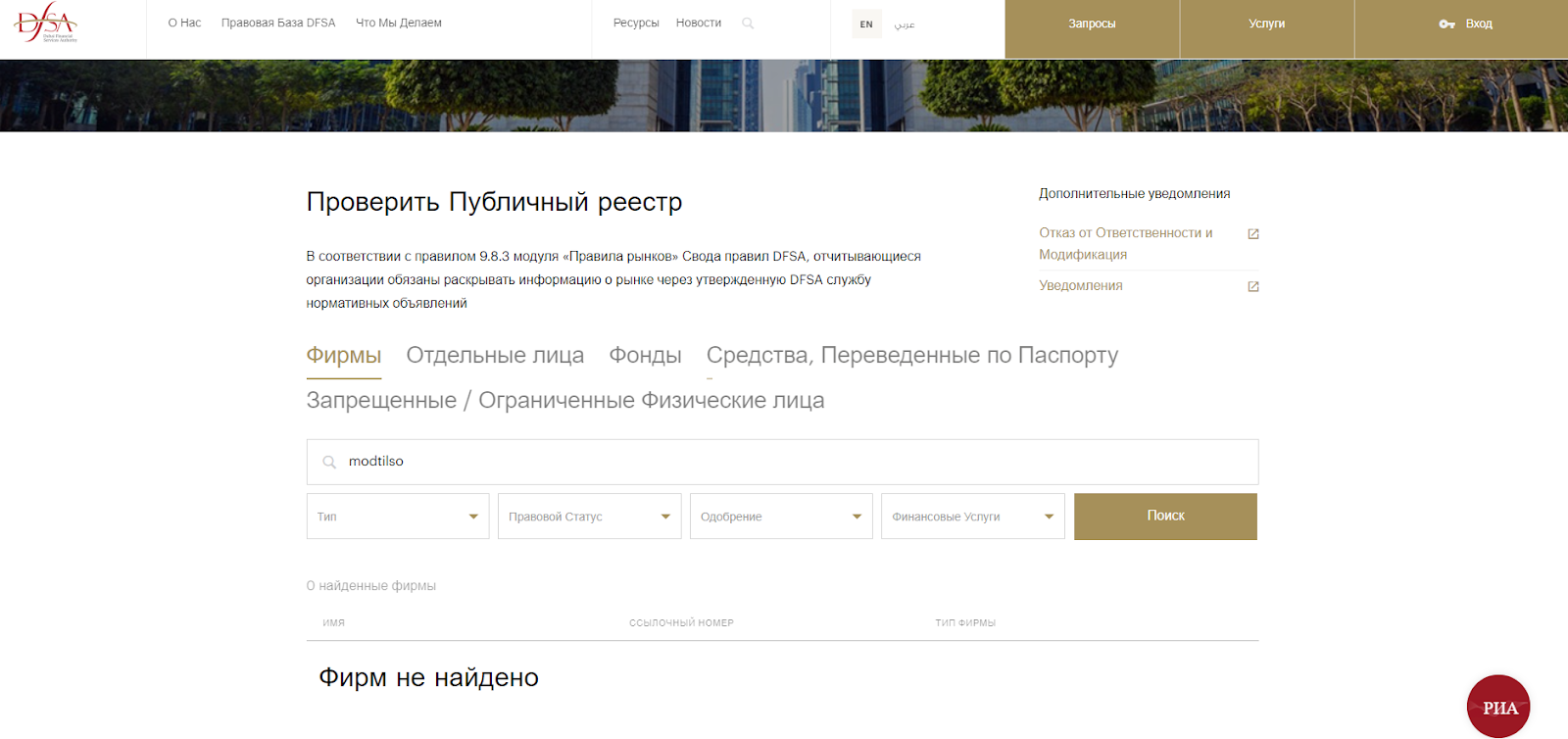Screen dimensions: 1568x739
Task: Open the Тип dropdown
Action: 398,517
